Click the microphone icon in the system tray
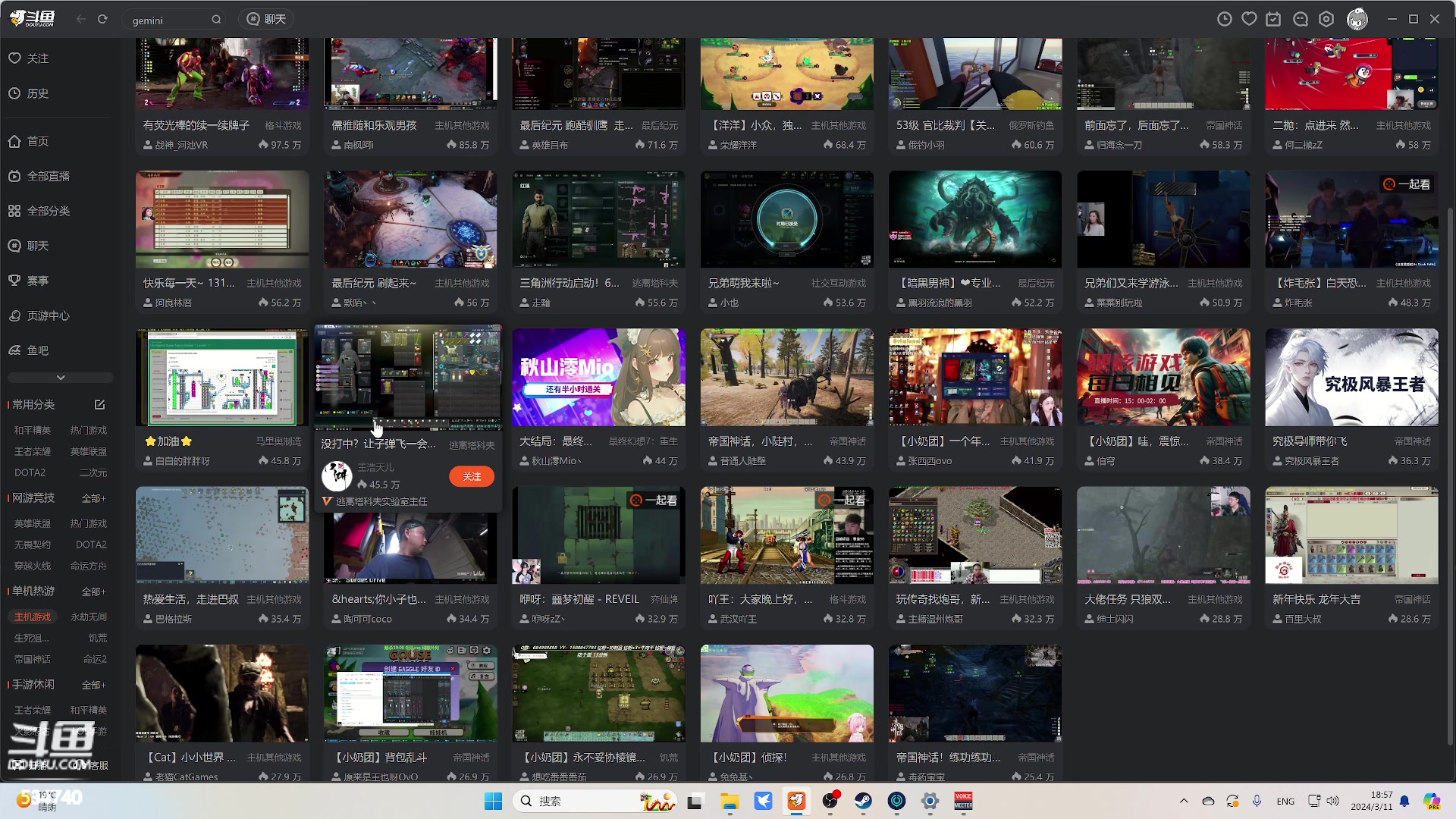Screen dimensions: 1456x819 pos(1257,802)
